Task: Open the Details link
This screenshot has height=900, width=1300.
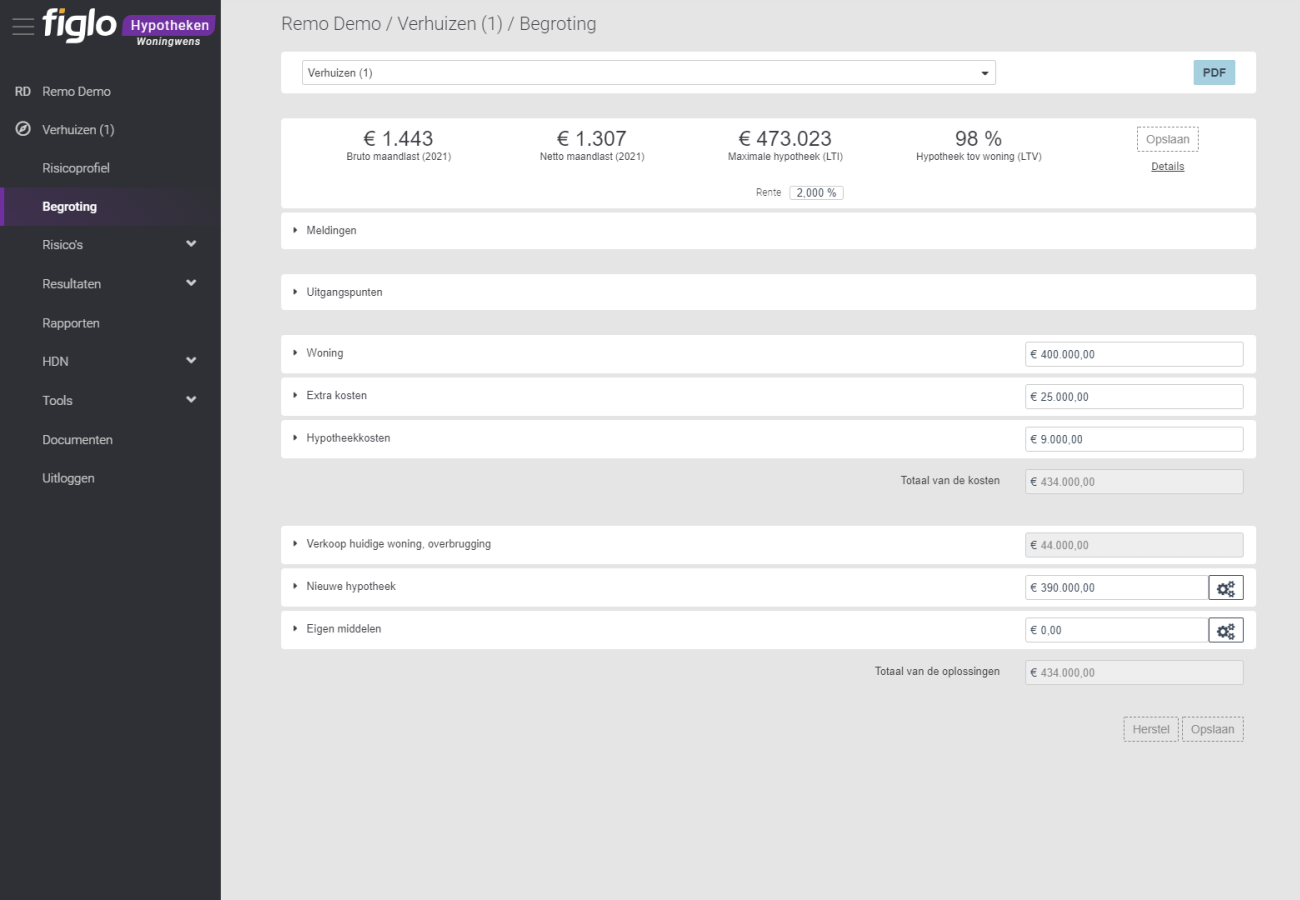Action: (x=1167, y=167)
